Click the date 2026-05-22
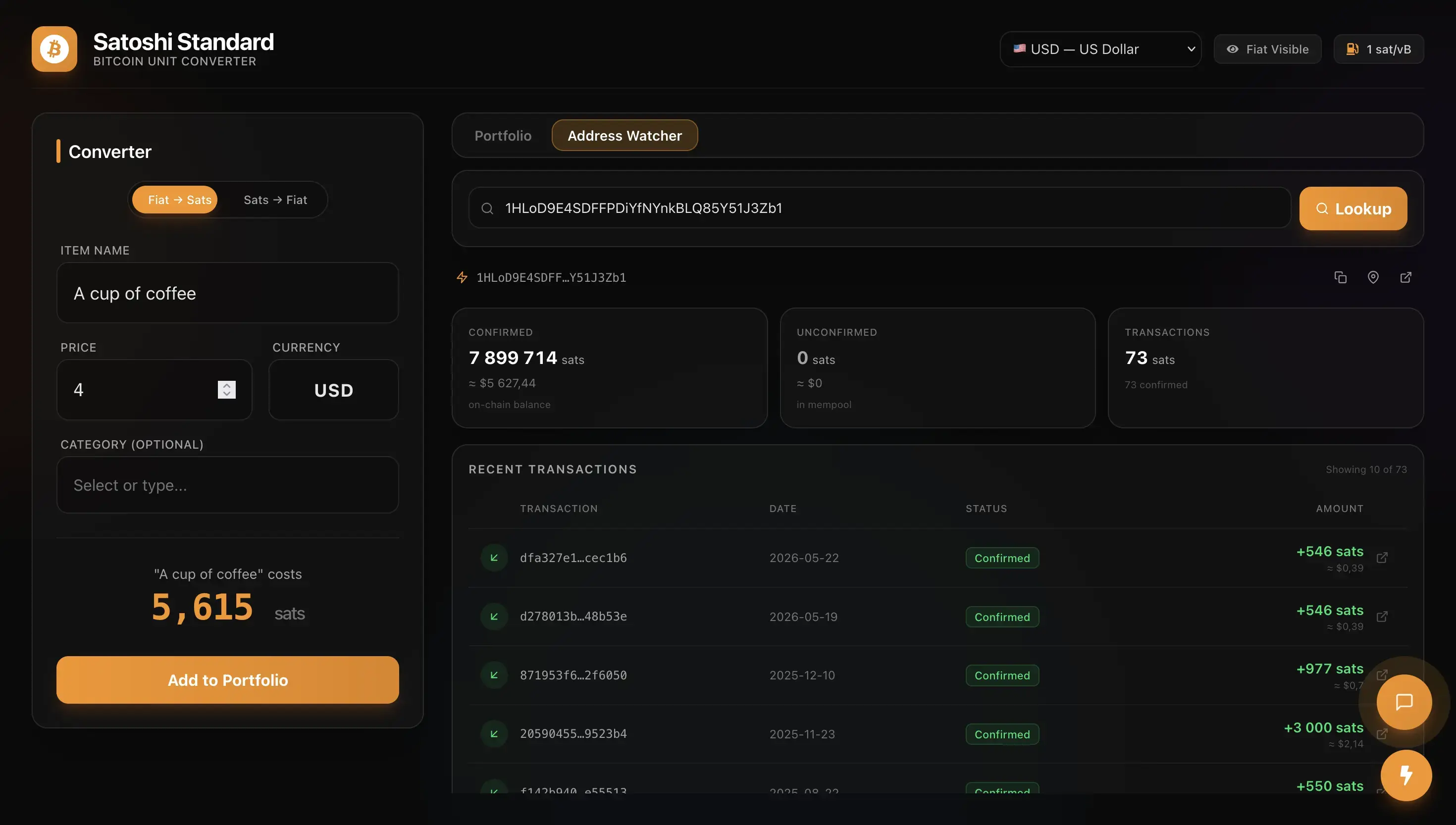The image size is (1456, 825). click(x=804, y=558)
